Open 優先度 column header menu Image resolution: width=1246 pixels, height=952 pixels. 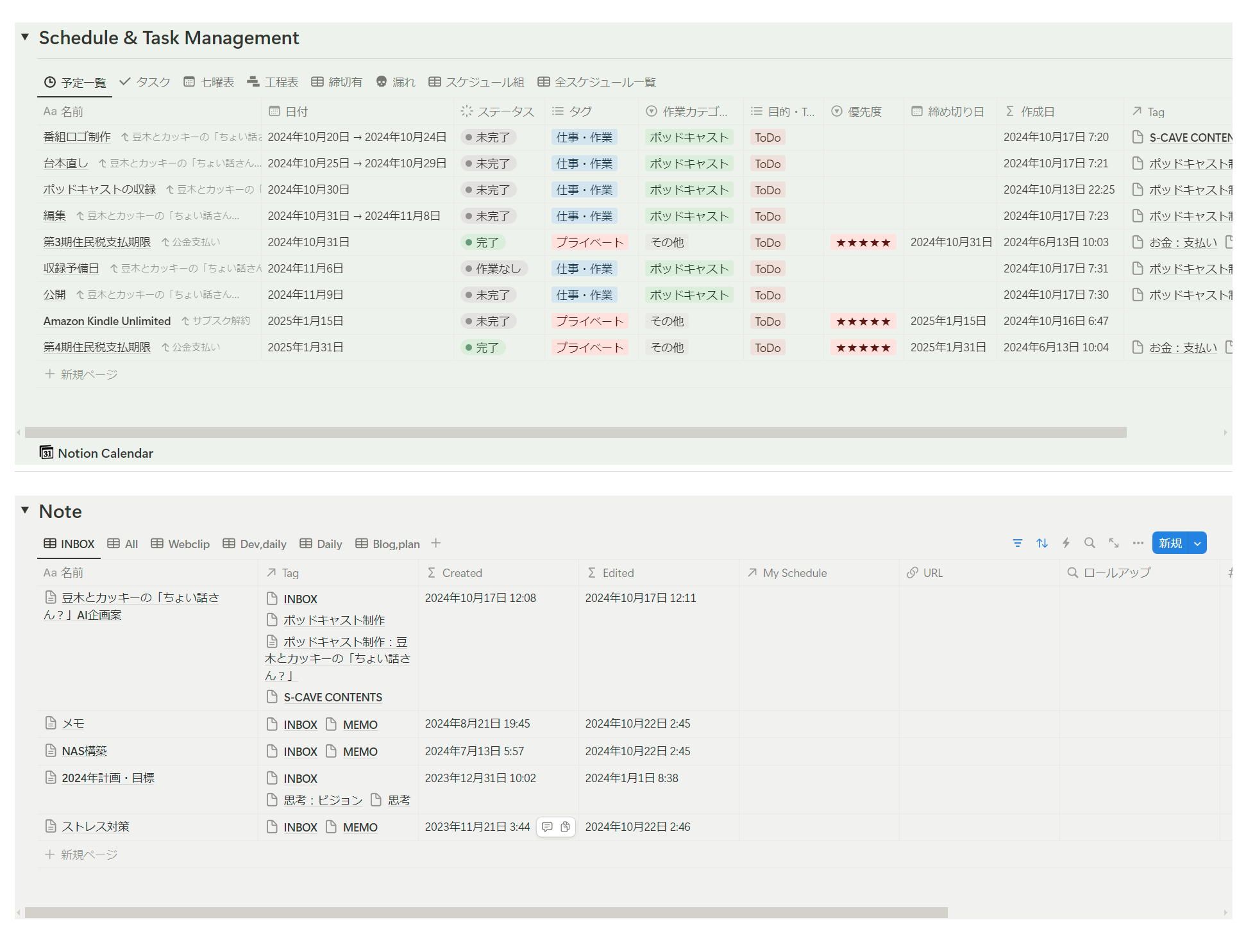(857, 112)
